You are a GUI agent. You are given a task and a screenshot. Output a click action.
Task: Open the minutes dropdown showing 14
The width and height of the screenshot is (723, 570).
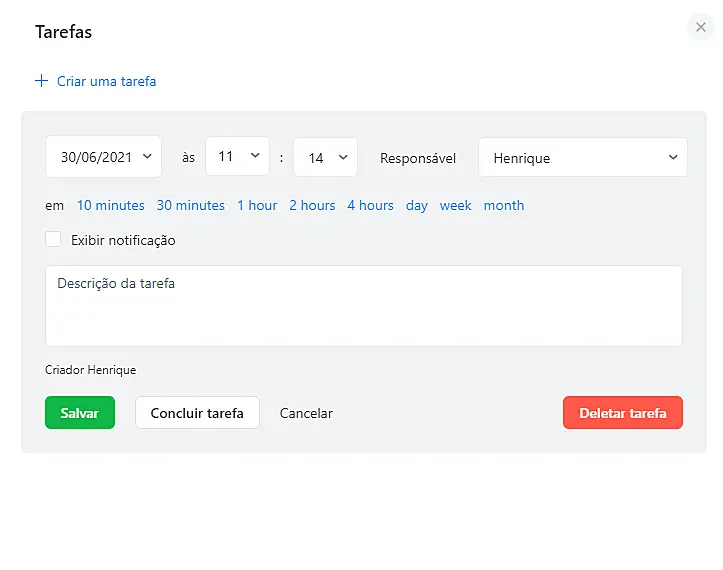pyautogui.click(x=325, y=158)
